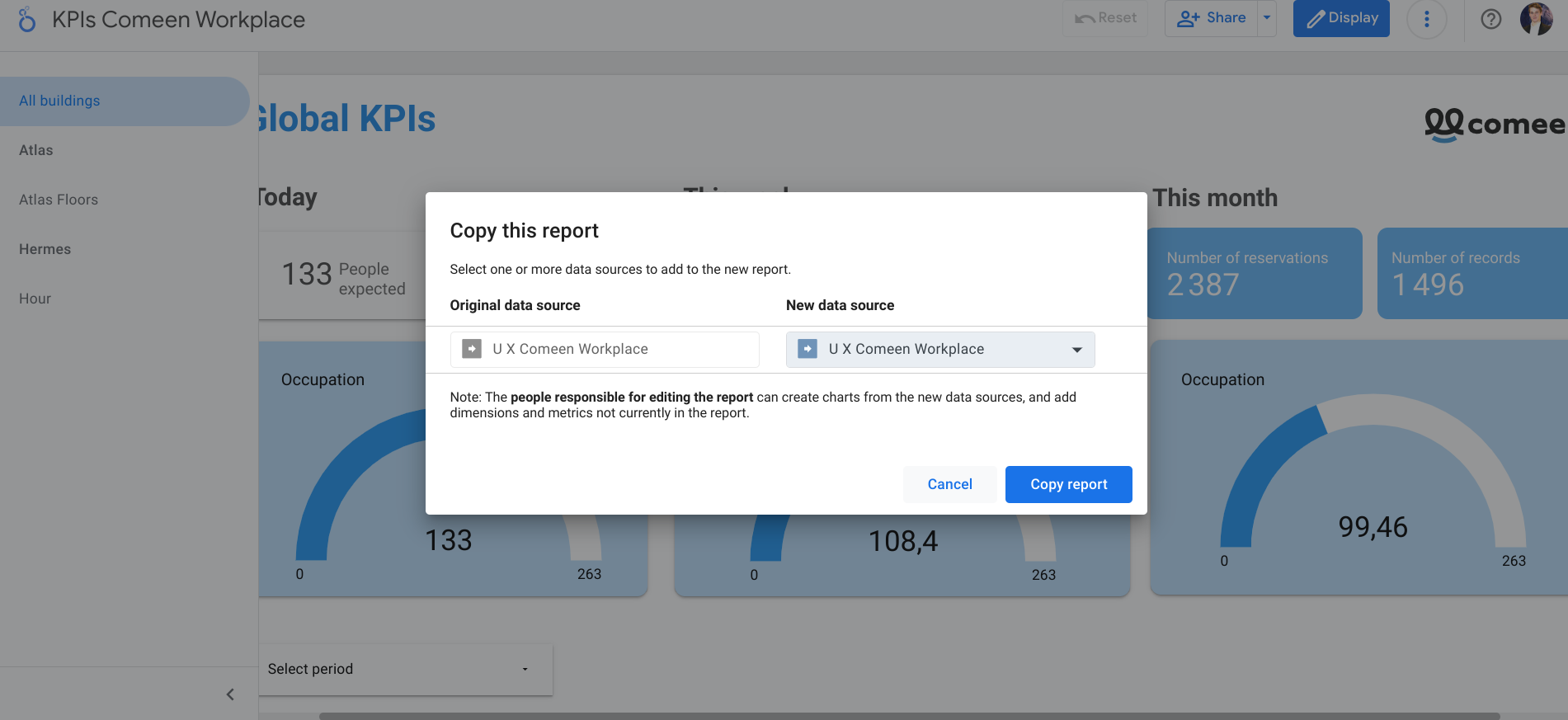Go to the Atlas Floors page
Viewport: 1568px width, 720px height.
pos(59,200)
